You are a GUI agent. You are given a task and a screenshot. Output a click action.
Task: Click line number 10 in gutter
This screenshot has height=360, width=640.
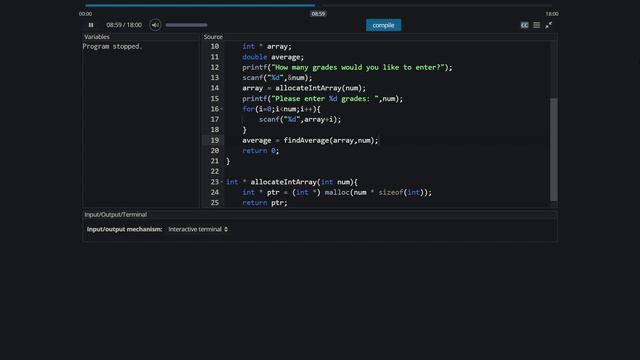[x=215, y=47]
